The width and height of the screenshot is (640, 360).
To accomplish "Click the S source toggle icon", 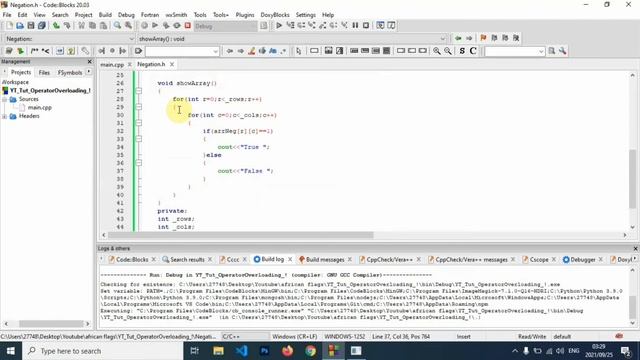I will (462, 51).
